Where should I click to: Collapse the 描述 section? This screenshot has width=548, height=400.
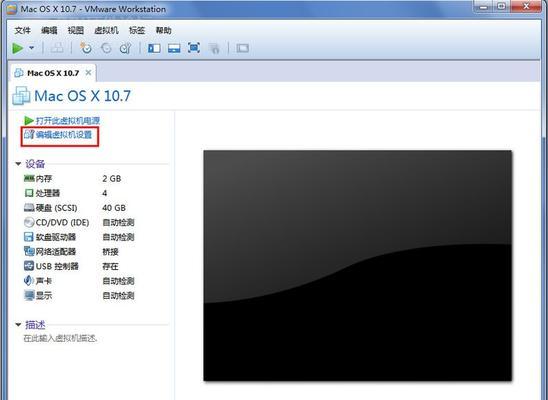(x=19, y=325)
